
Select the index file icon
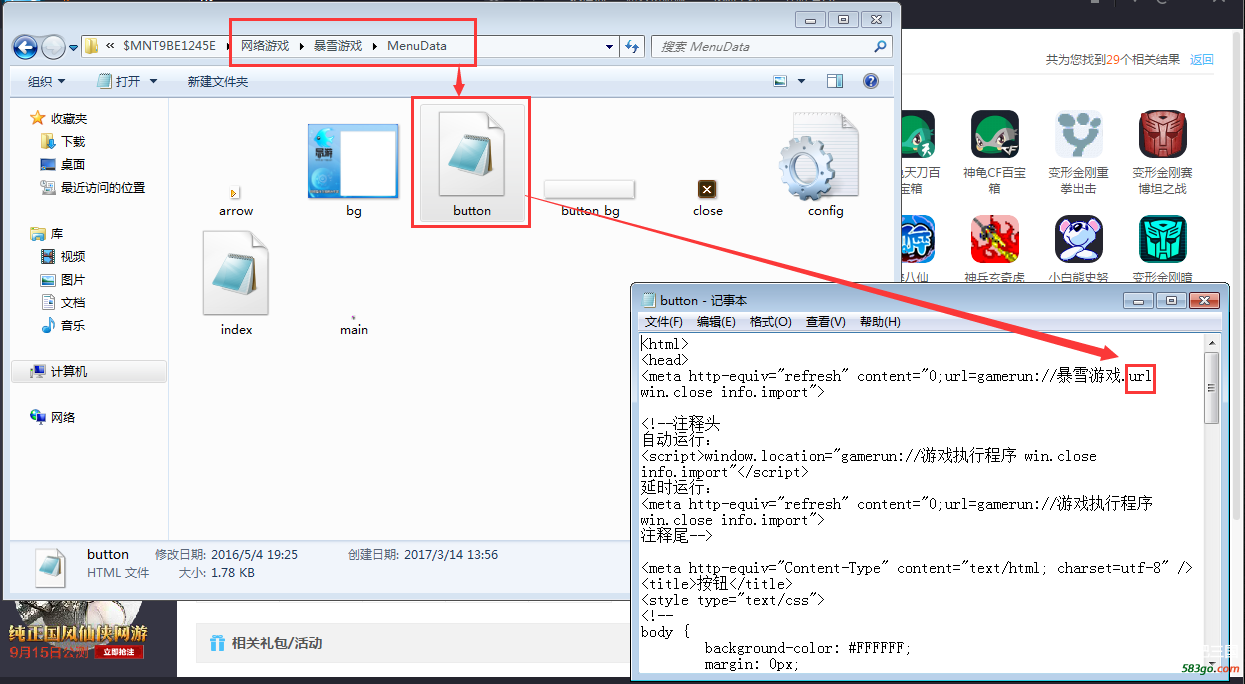pos(236,273)
